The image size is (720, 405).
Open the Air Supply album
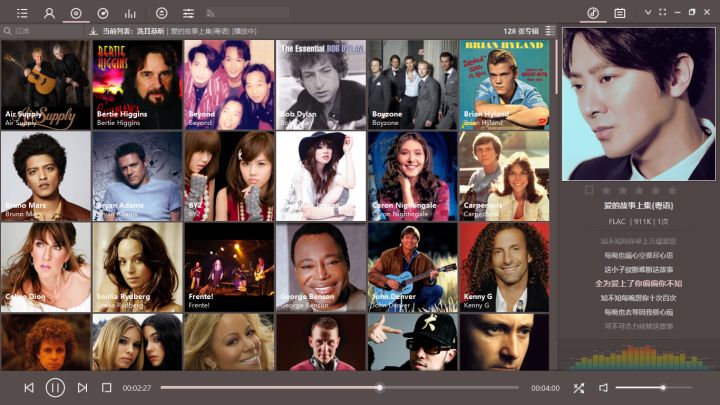[45, 84]
